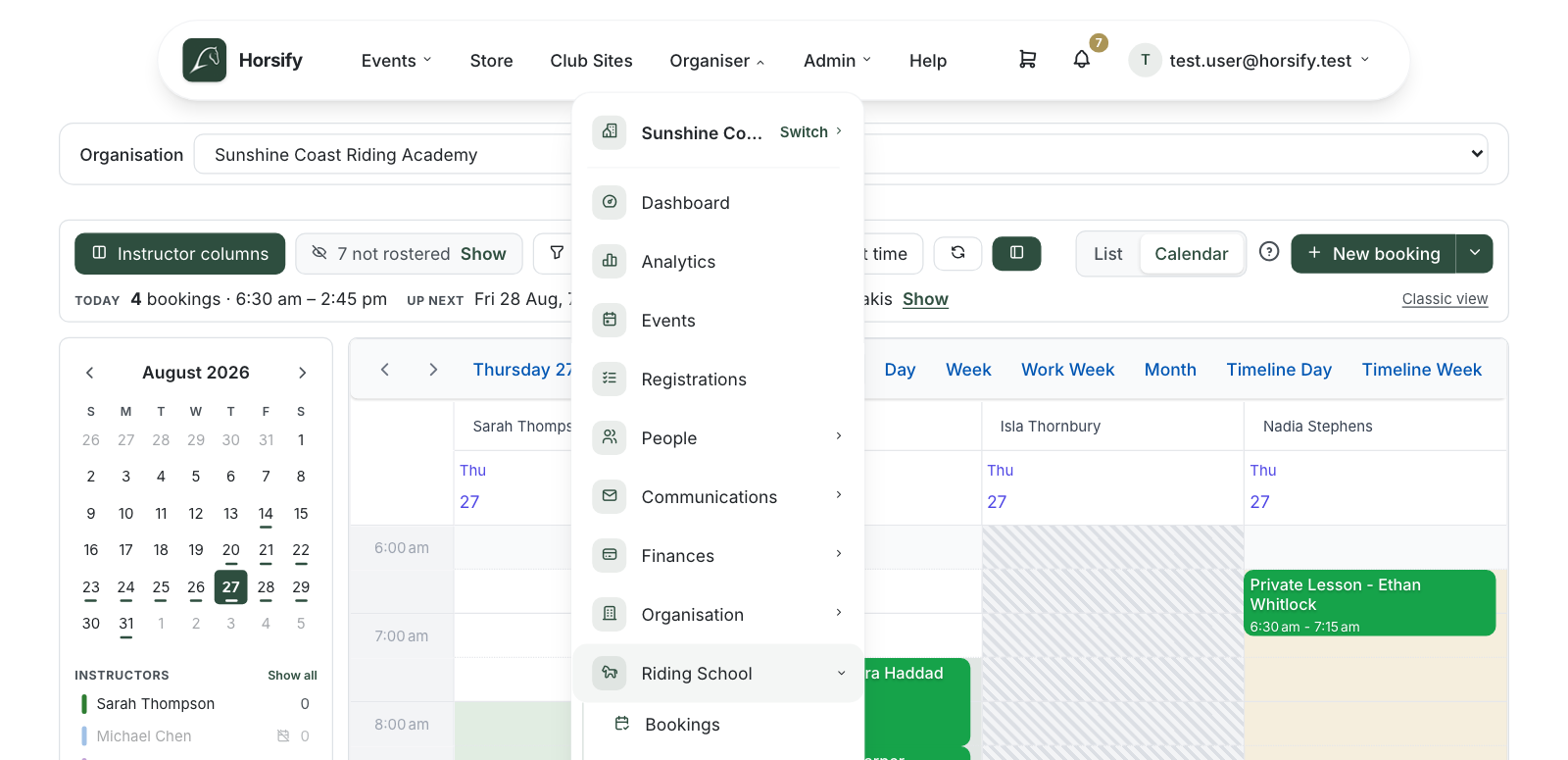Open the Organisation select box
The image size is (1568, 760).
pyautogui.click(x=841, y=154)
